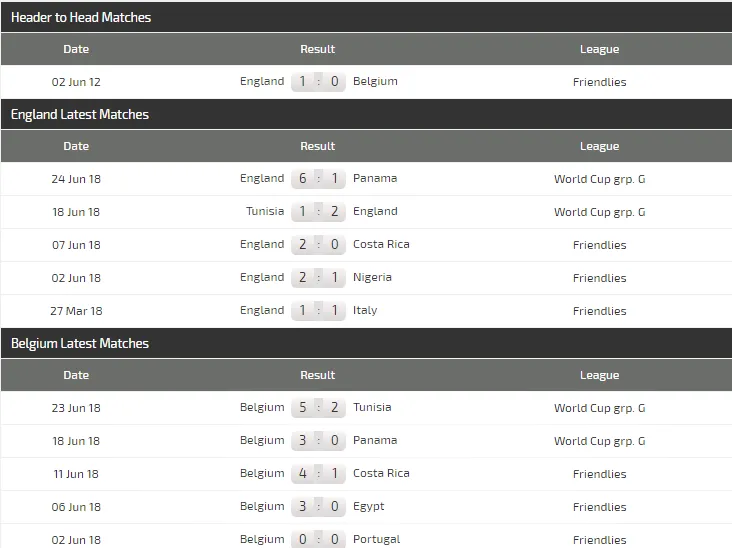Open the 1 : 2 Tunisia–England score
This screenshot has height=548, width=732.
319,212
